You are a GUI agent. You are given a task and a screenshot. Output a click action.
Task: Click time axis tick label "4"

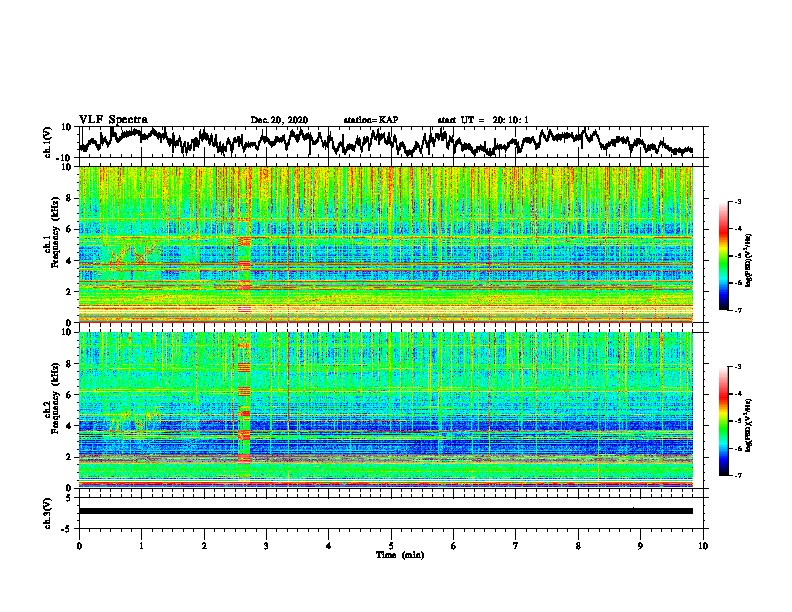329,546
